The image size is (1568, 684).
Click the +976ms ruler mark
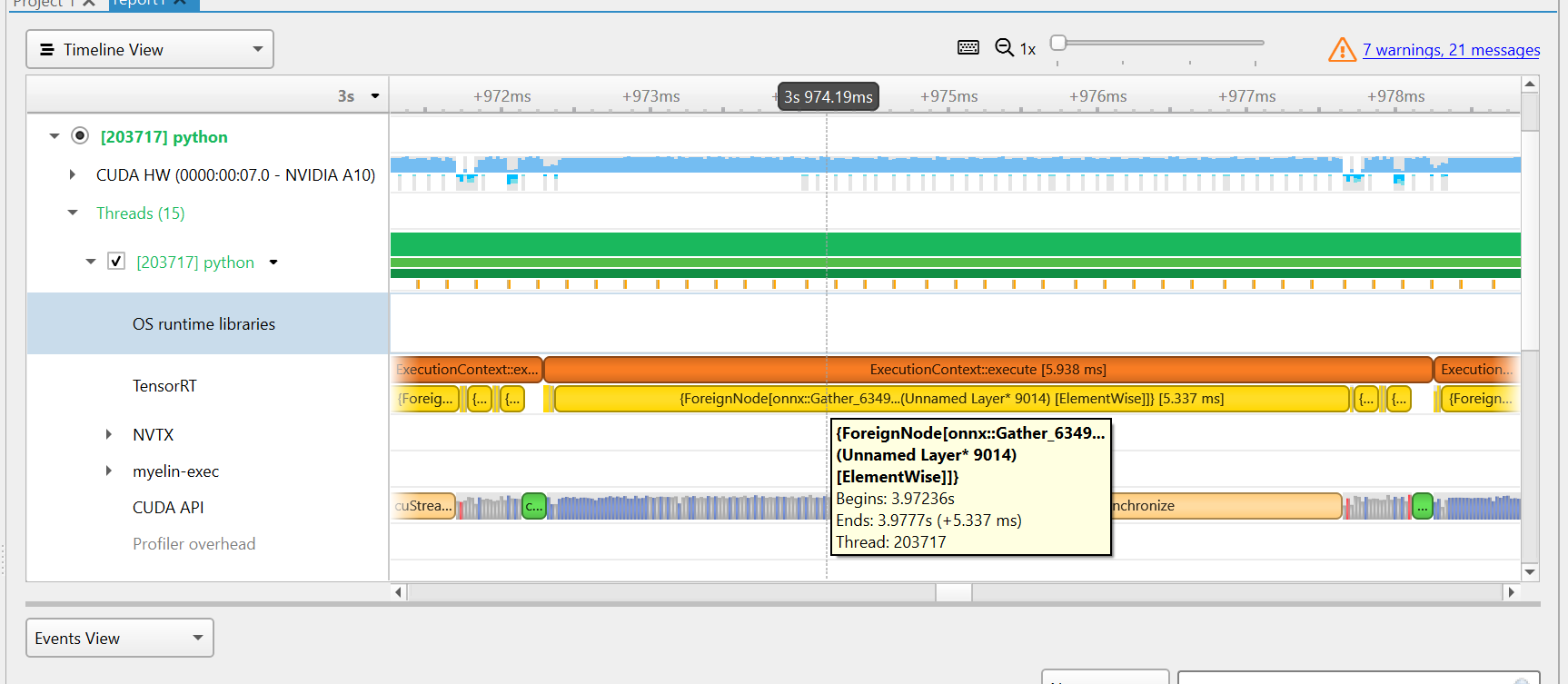tap(1097, 96)
